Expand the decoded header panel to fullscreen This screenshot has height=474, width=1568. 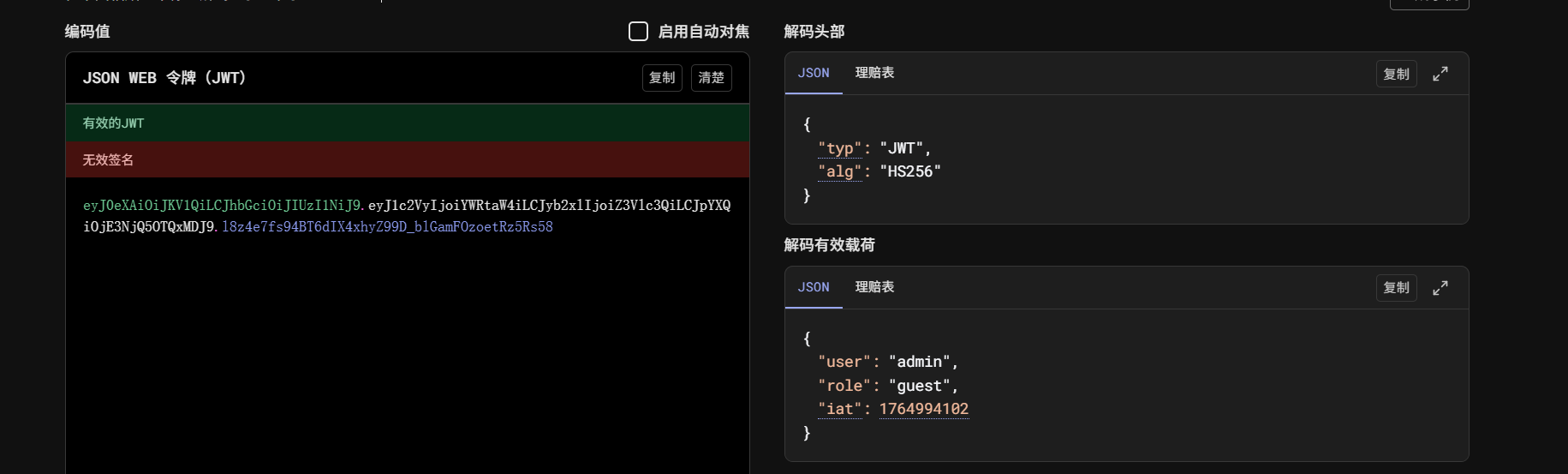click(x=1440, y=74)
